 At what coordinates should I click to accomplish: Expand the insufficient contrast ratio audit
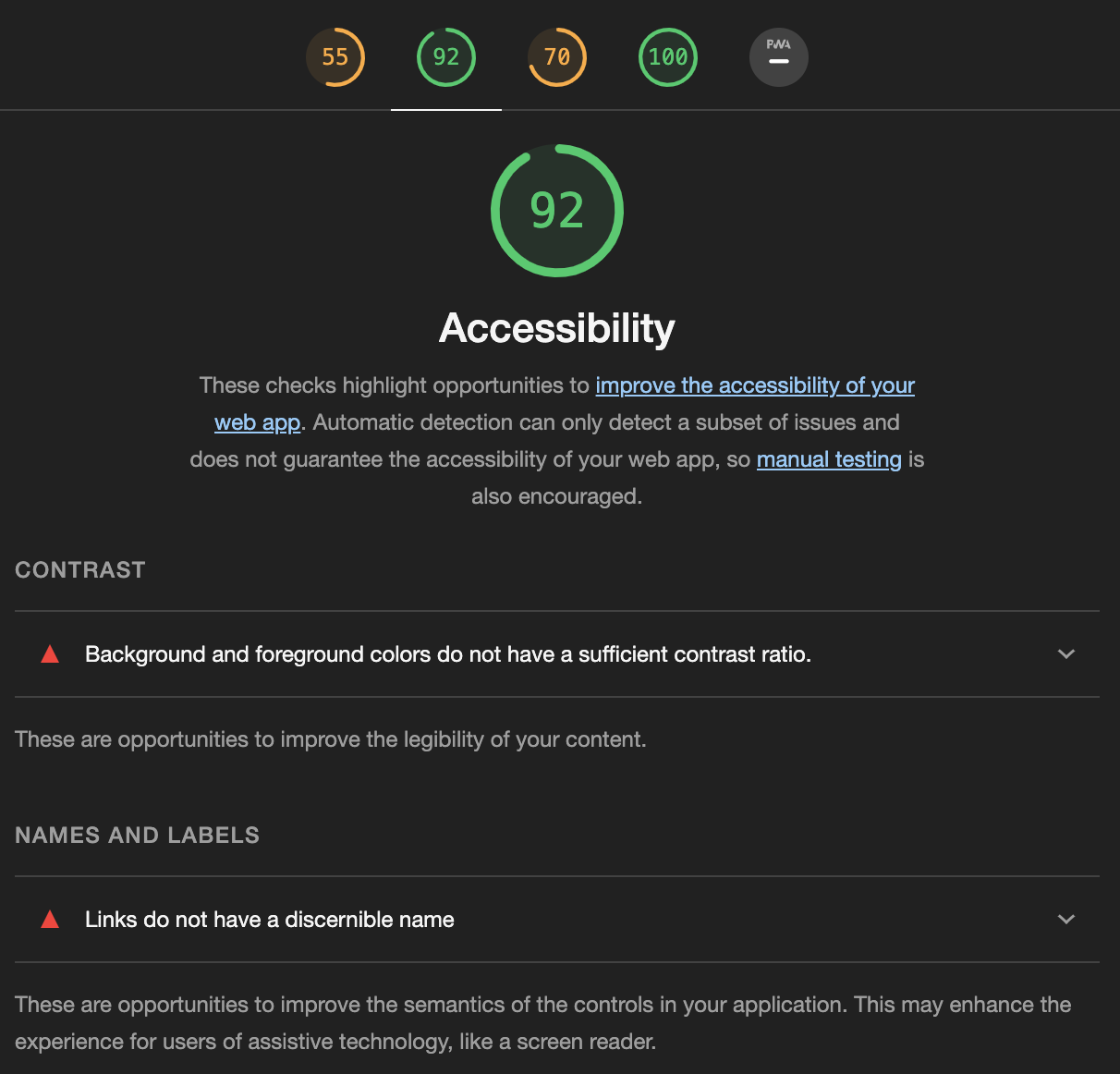448,653
